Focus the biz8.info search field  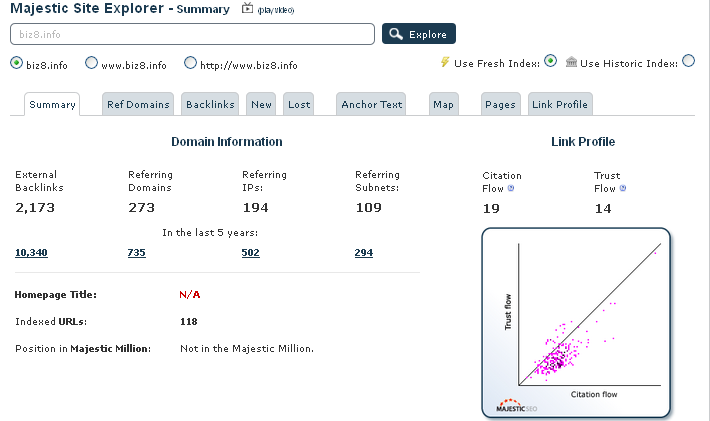(192, 34)
